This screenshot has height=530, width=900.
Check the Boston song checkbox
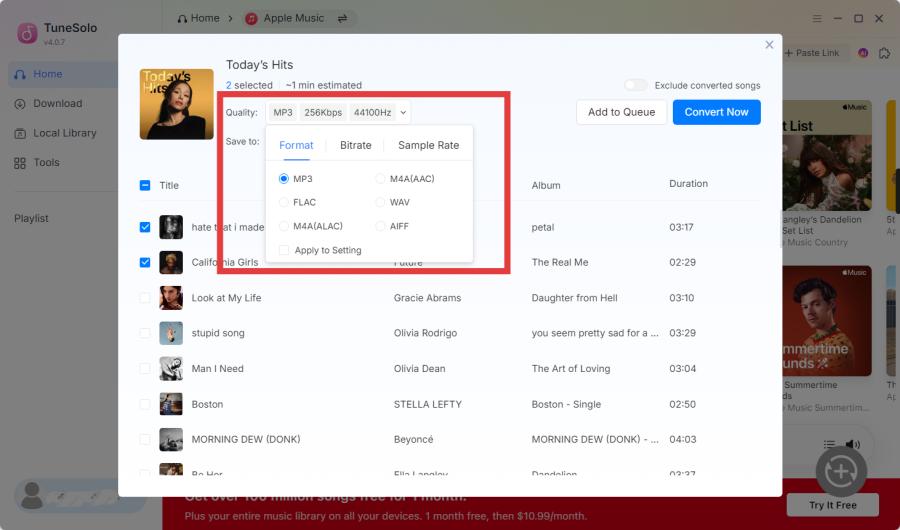coord(145,404)
